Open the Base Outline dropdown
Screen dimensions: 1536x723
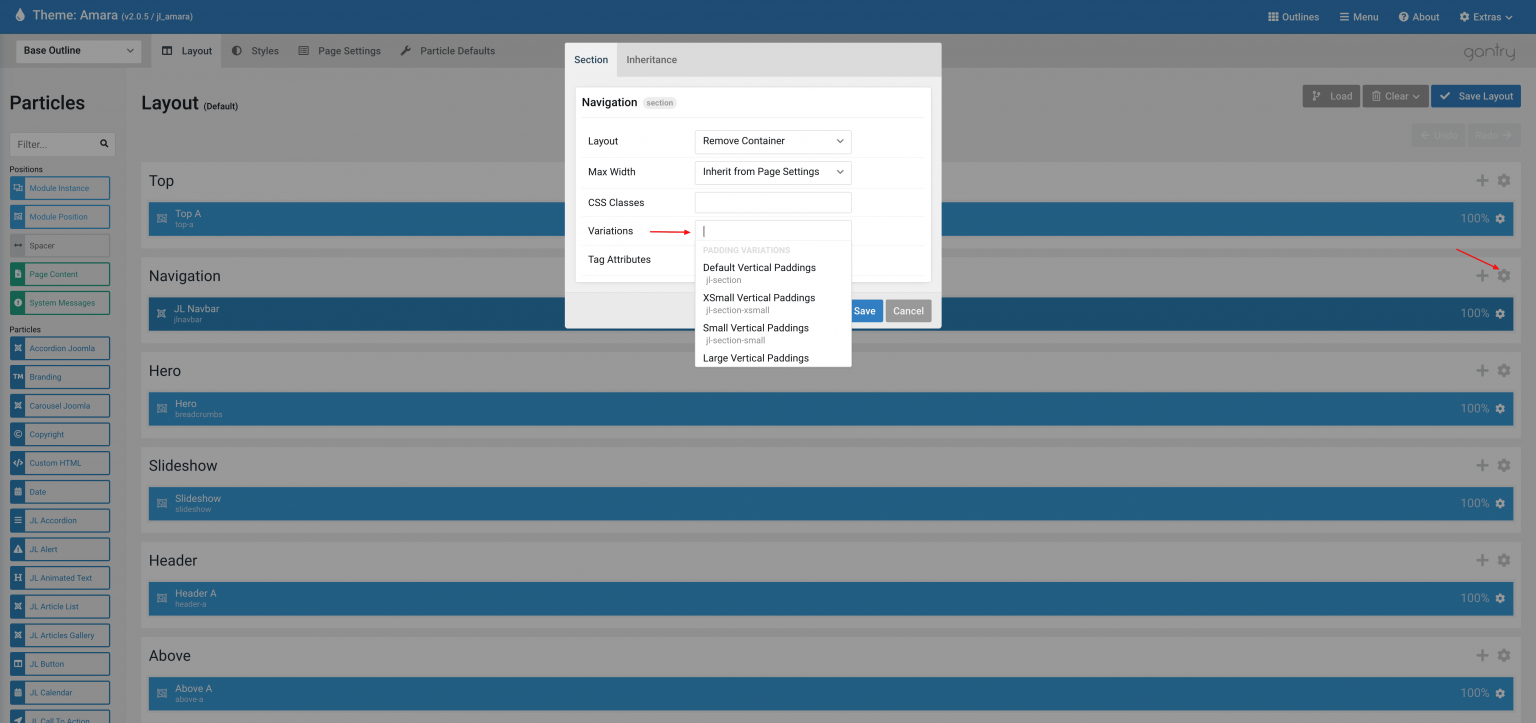(x=77, y=50)
